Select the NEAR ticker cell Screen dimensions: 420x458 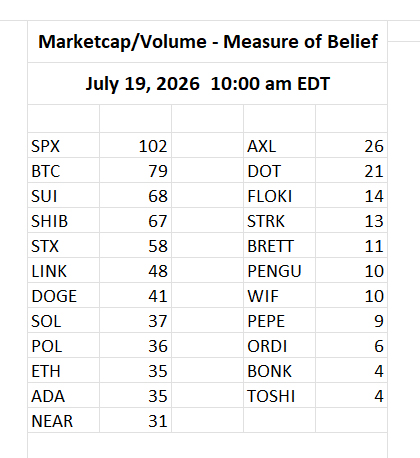[63, 420]
